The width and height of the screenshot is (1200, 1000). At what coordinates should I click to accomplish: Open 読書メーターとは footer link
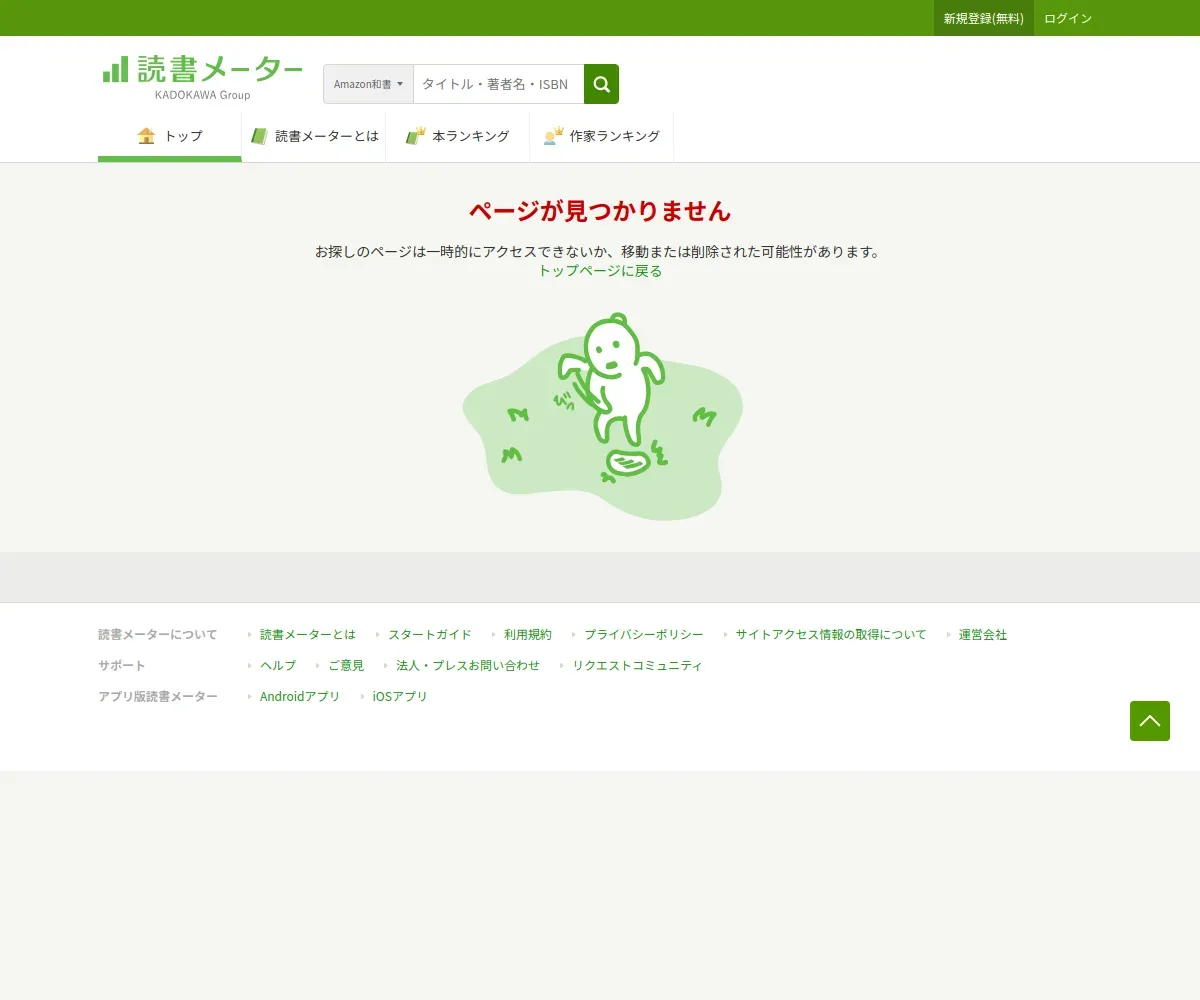pyautogui.click(x=308, y=635)
